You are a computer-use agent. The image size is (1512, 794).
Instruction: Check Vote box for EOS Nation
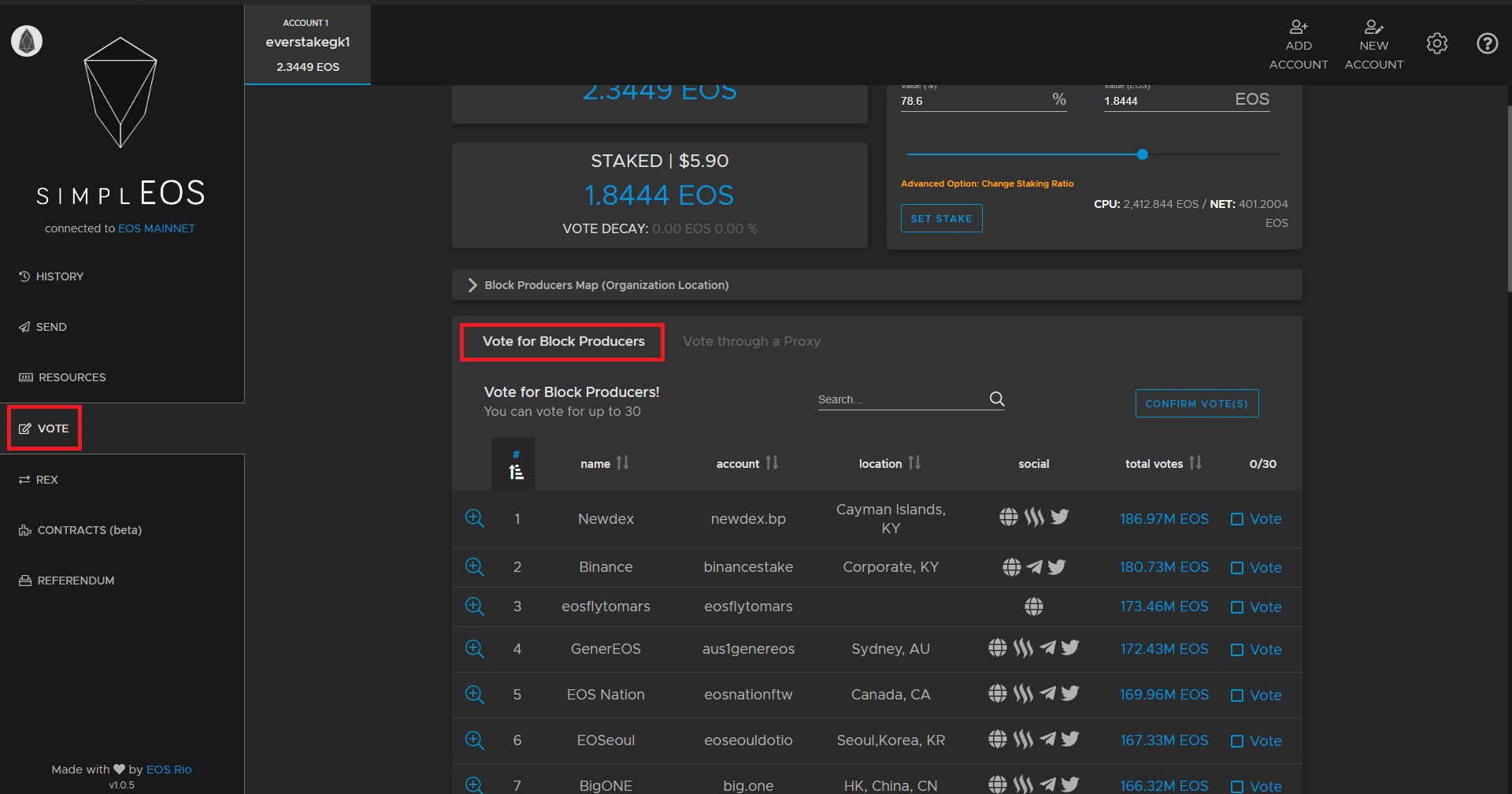pos(1237,696)
